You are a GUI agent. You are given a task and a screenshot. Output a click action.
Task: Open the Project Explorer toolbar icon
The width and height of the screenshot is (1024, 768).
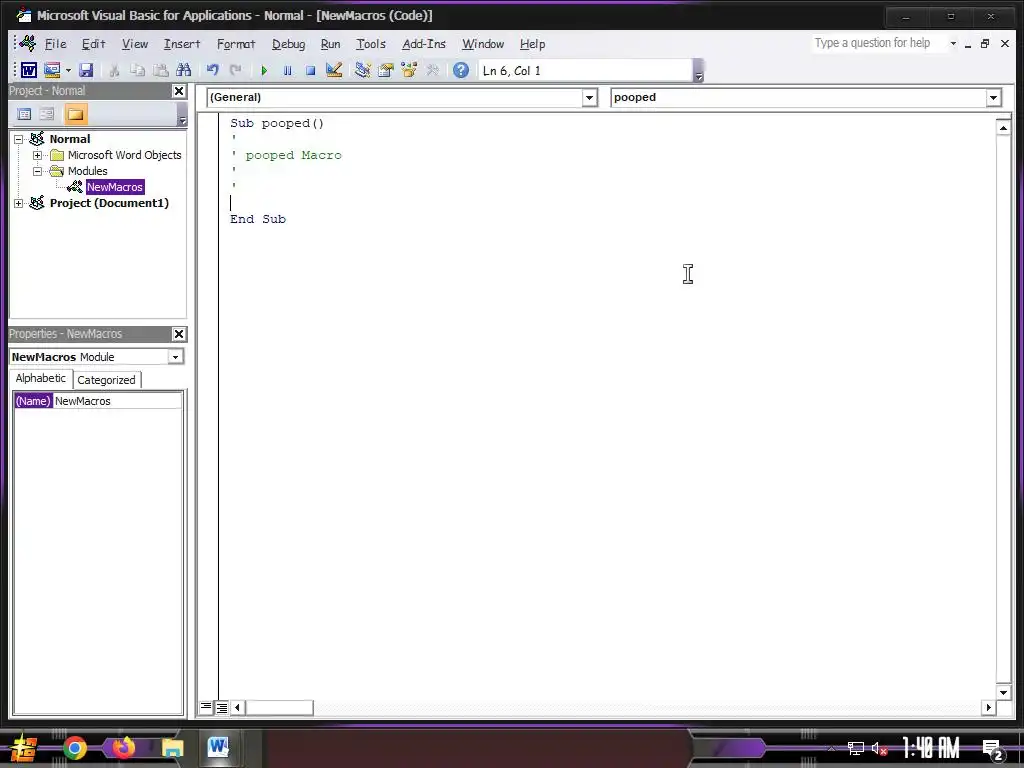point(362,70)
